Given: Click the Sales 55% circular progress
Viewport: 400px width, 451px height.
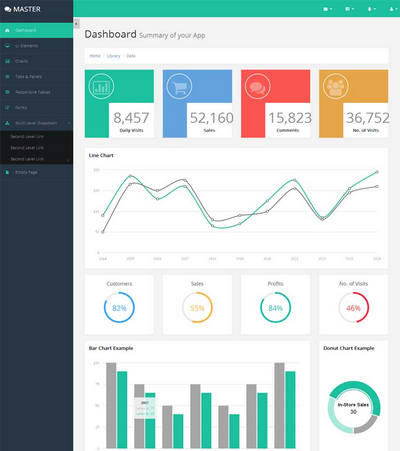Looking at the screenshot, I should pyautogui.click(x=197, y=307).
